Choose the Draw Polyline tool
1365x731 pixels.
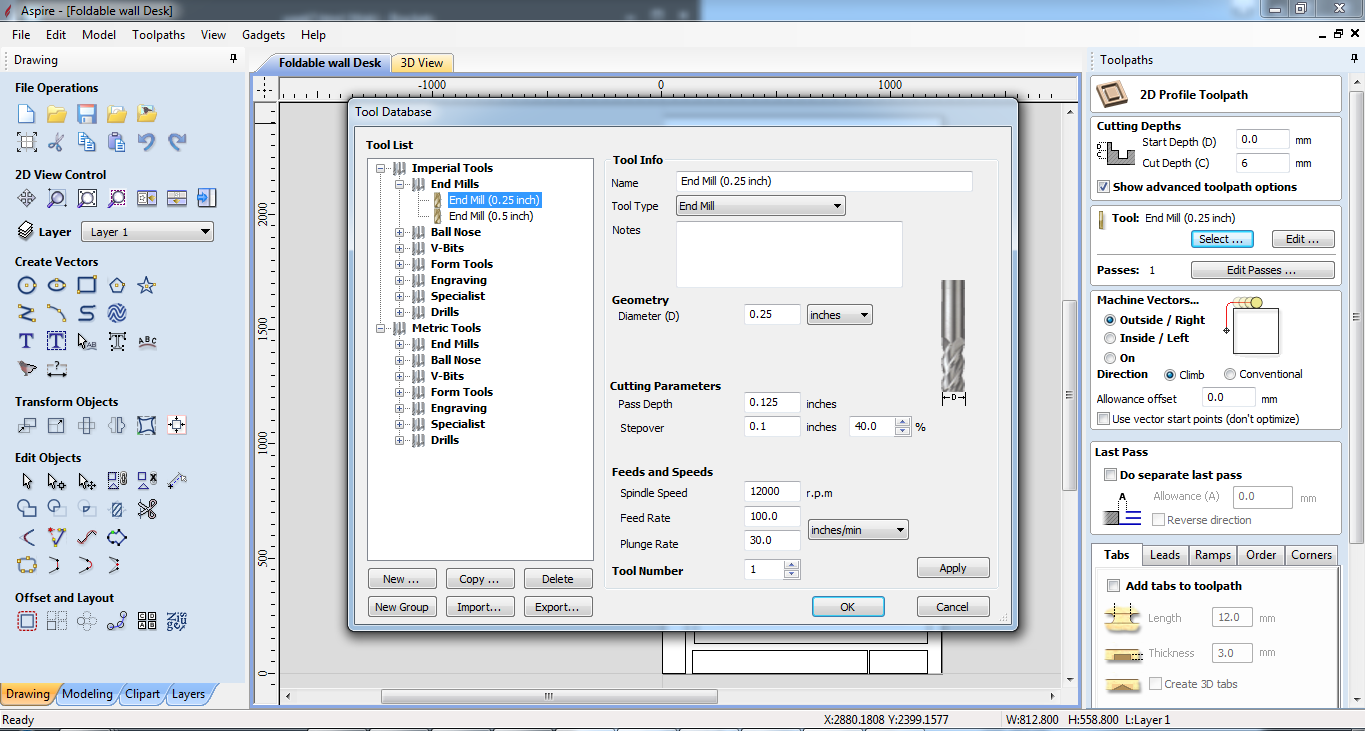click(27, 313)
